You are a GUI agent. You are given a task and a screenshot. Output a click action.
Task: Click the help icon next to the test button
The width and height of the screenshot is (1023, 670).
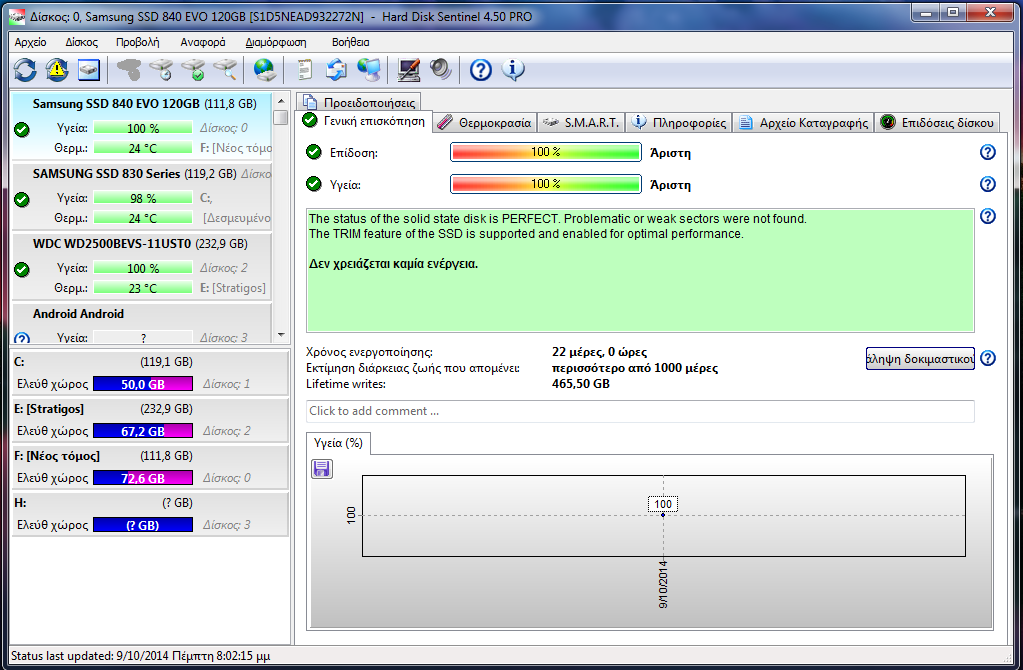click(x=988, y=358)
